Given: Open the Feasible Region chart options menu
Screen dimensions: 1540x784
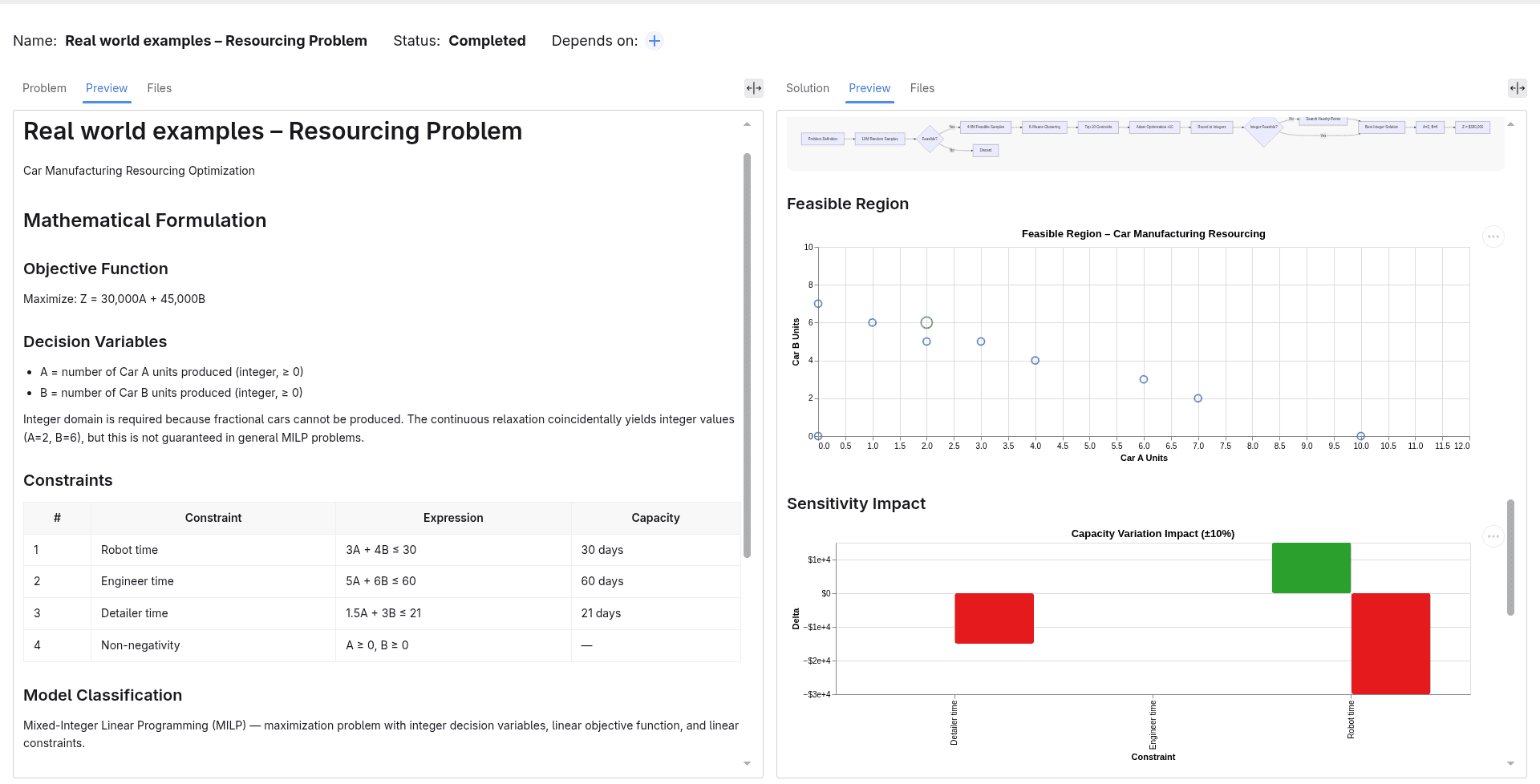Looking at the screenshot, I should [x=1493, y=236].
